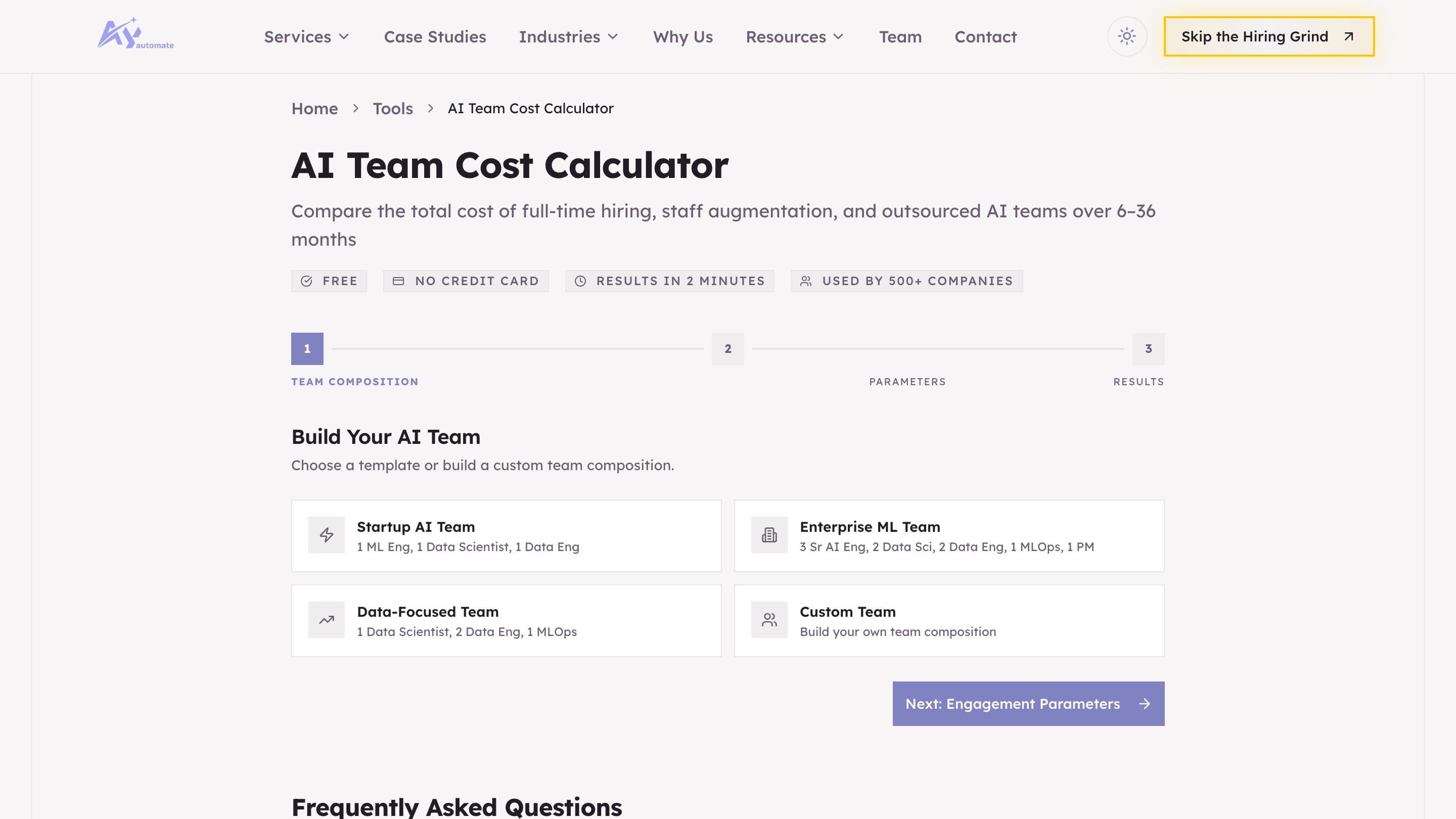Click 'Build your own team composition' text
The image size is (1456, 819).
pyautogui.click(x=897, y=631)
